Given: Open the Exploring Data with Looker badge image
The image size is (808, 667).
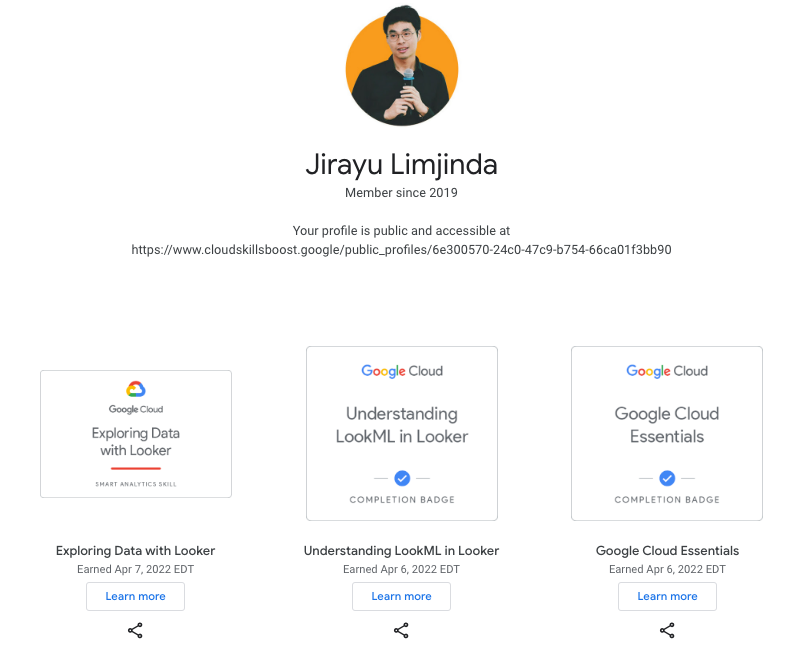Looking at the screenshot, I should pyautogui.click(x=136, y=434).
